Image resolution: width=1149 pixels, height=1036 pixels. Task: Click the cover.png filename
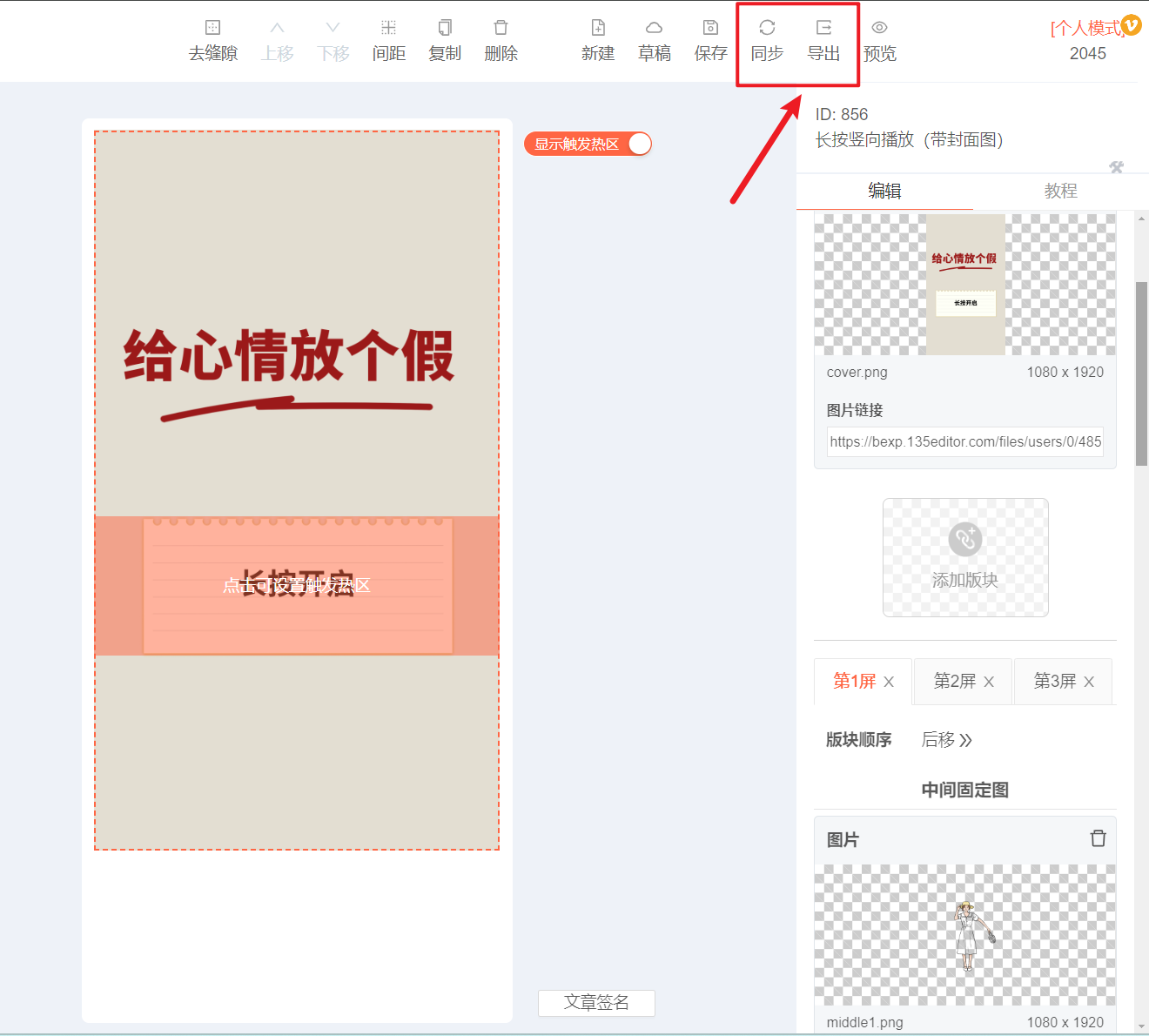tap(857, 372)
